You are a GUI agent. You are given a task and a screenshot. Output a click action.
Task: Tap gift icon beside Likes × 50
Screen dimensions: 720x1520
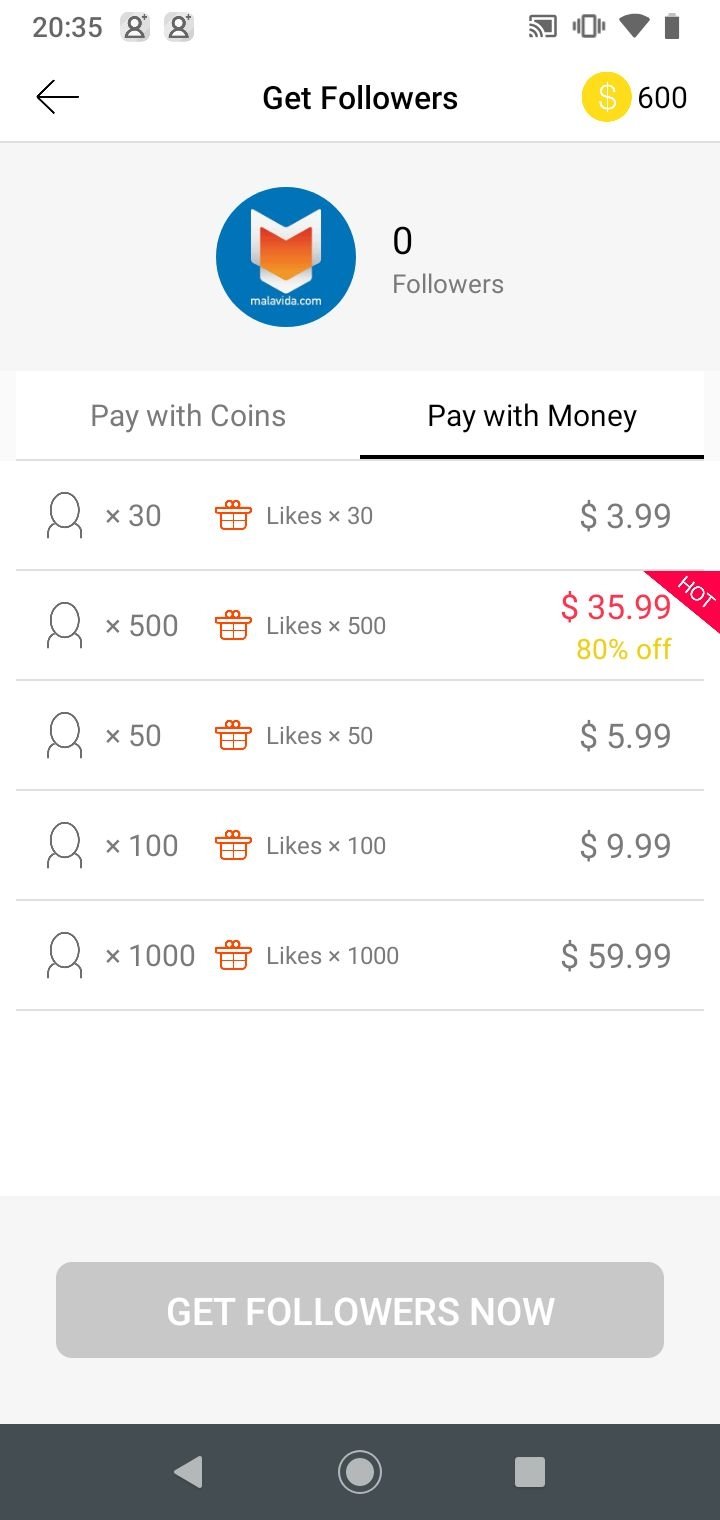click(233, 736)
